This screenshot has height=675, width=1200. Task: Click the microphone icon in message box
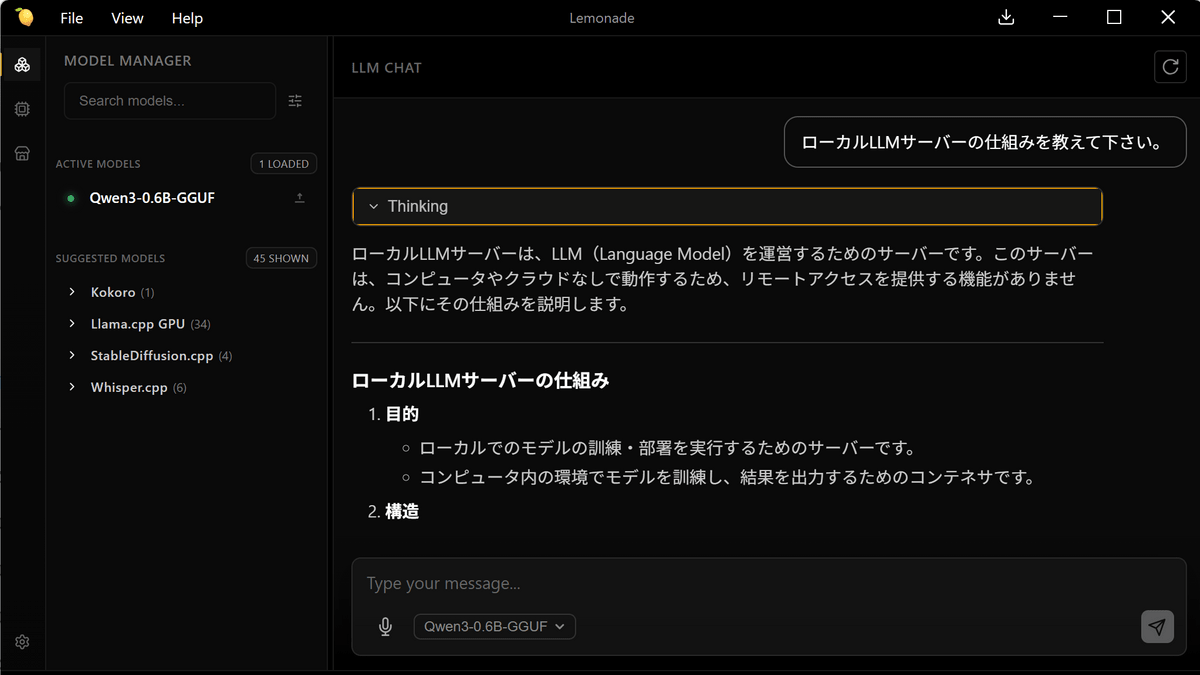click(x=385, y=626)
